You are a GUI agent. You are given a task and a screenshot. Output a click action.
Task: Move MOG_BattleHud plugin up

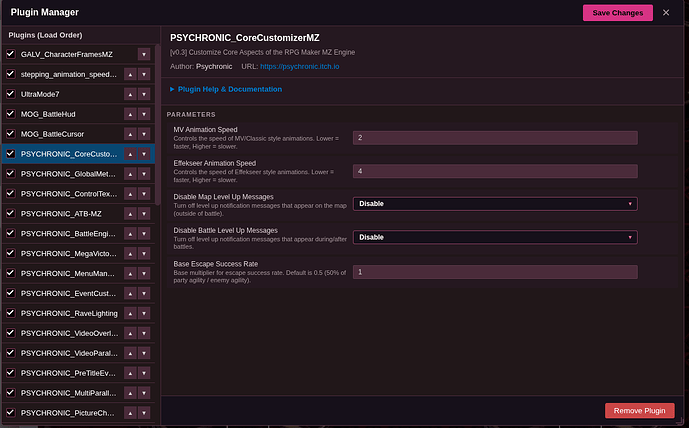tap(130, 114)
